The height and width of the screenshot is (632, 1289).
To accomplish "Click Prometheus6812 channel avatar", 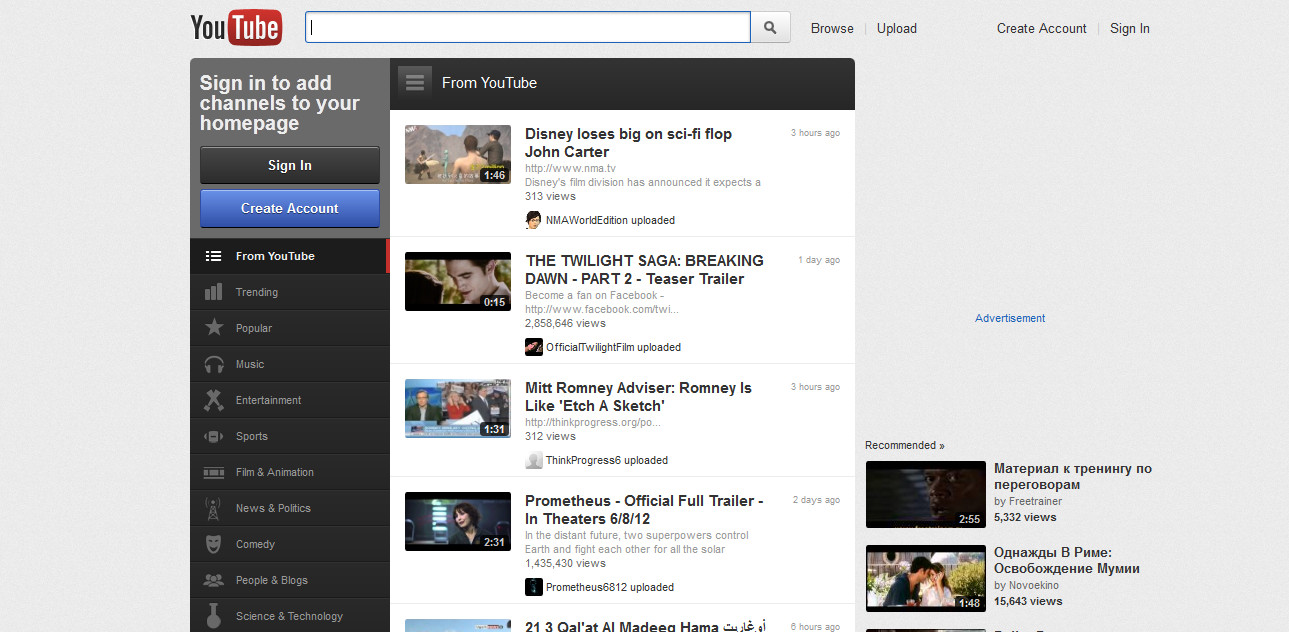I will click(x=534, y=587).
